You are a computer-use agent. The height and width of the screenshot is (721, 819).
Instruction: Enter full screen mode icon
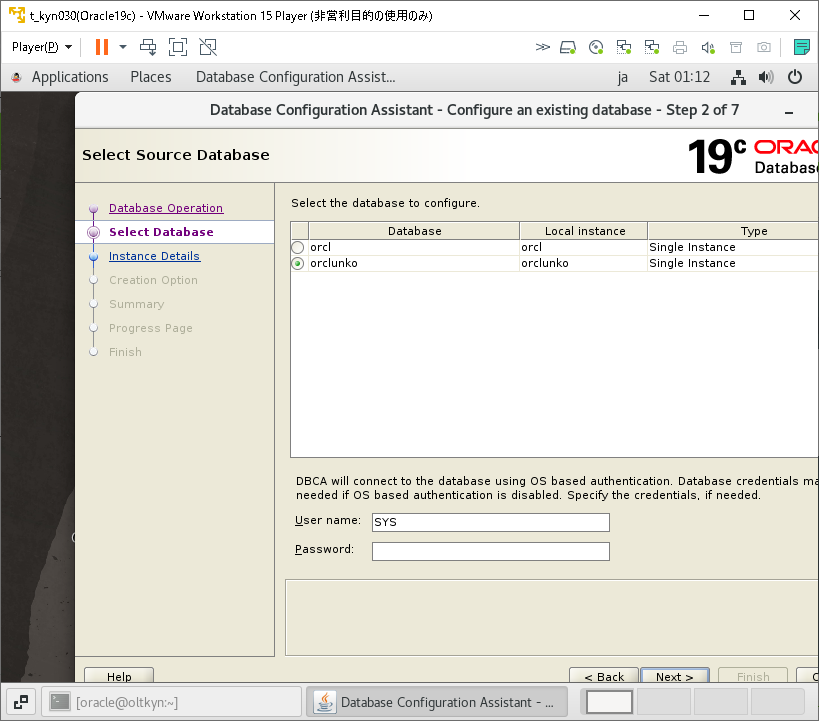[x=178, y=47]
